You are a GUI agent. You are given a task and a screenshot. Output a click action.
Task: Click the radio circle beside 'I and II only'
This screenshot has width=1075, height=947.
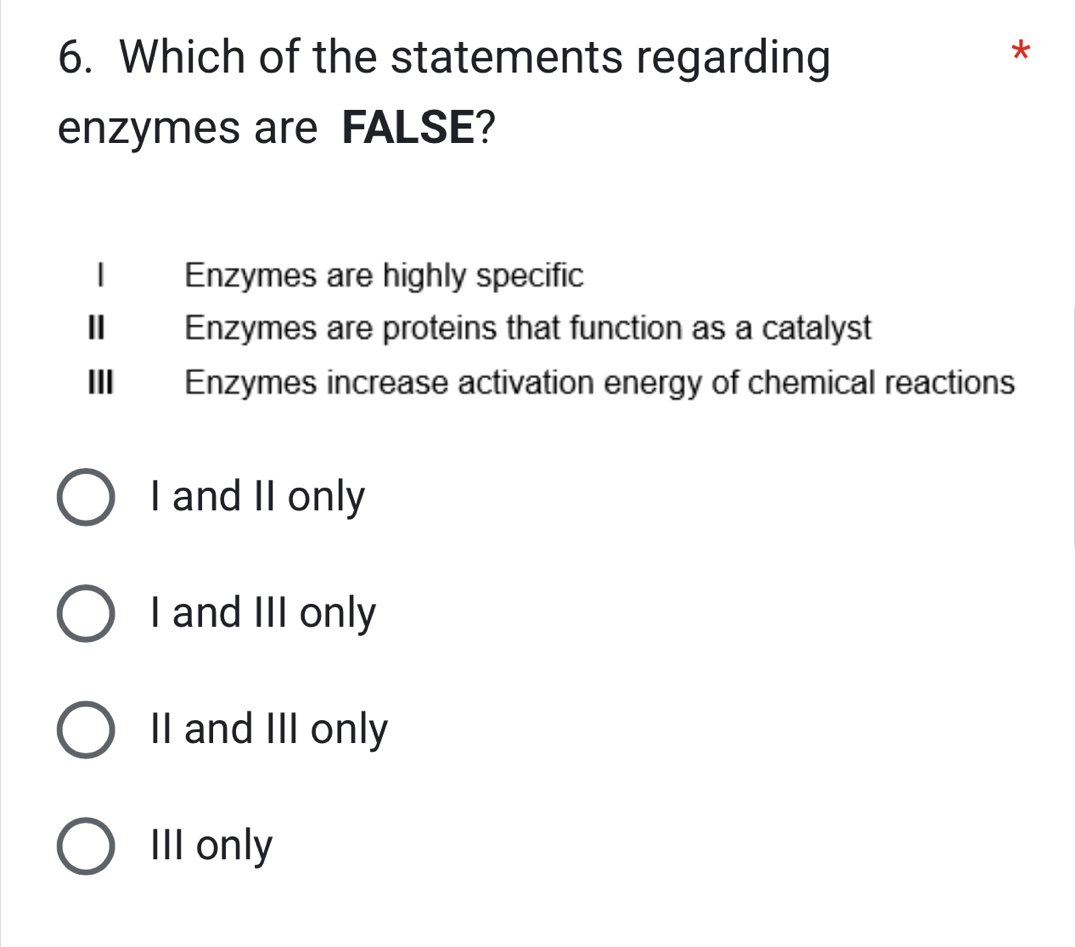[x=85, y=497]
